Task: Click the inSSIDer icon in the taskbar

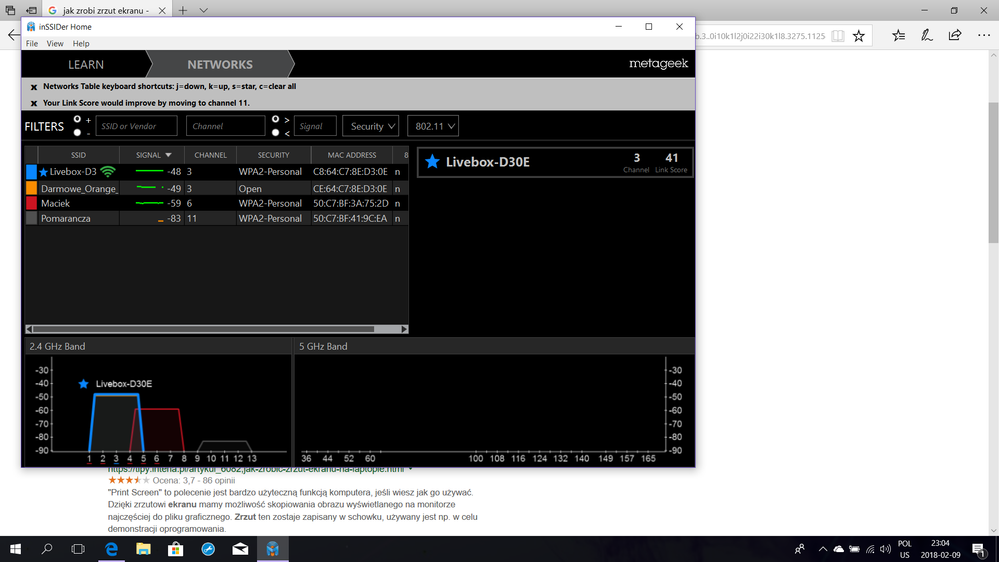Action: [x=272, y=549]
